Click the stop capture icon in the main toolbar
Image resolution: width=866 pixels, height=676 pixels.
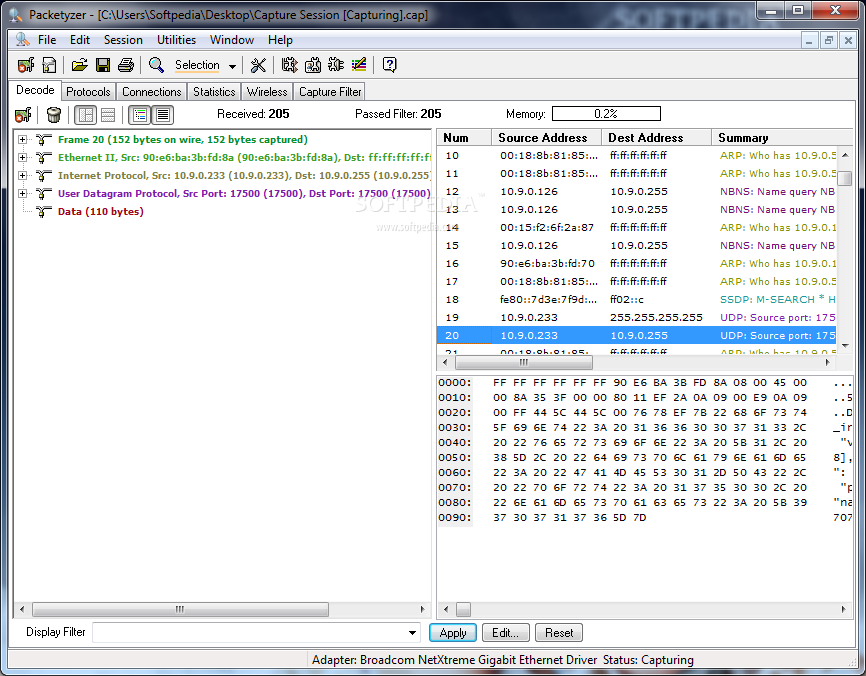pyautogui.click(x=26, y=65)
